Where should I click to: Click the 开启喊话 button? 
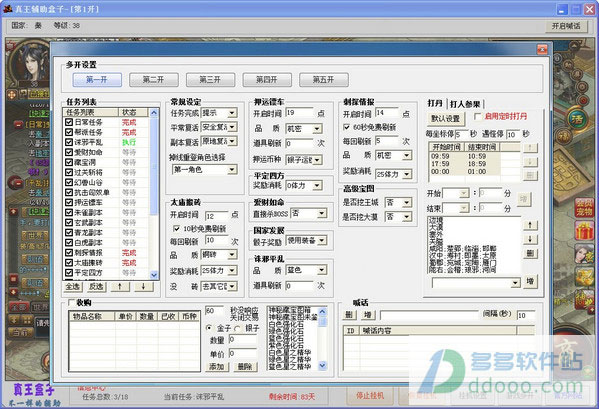click(x=566, y=26)
